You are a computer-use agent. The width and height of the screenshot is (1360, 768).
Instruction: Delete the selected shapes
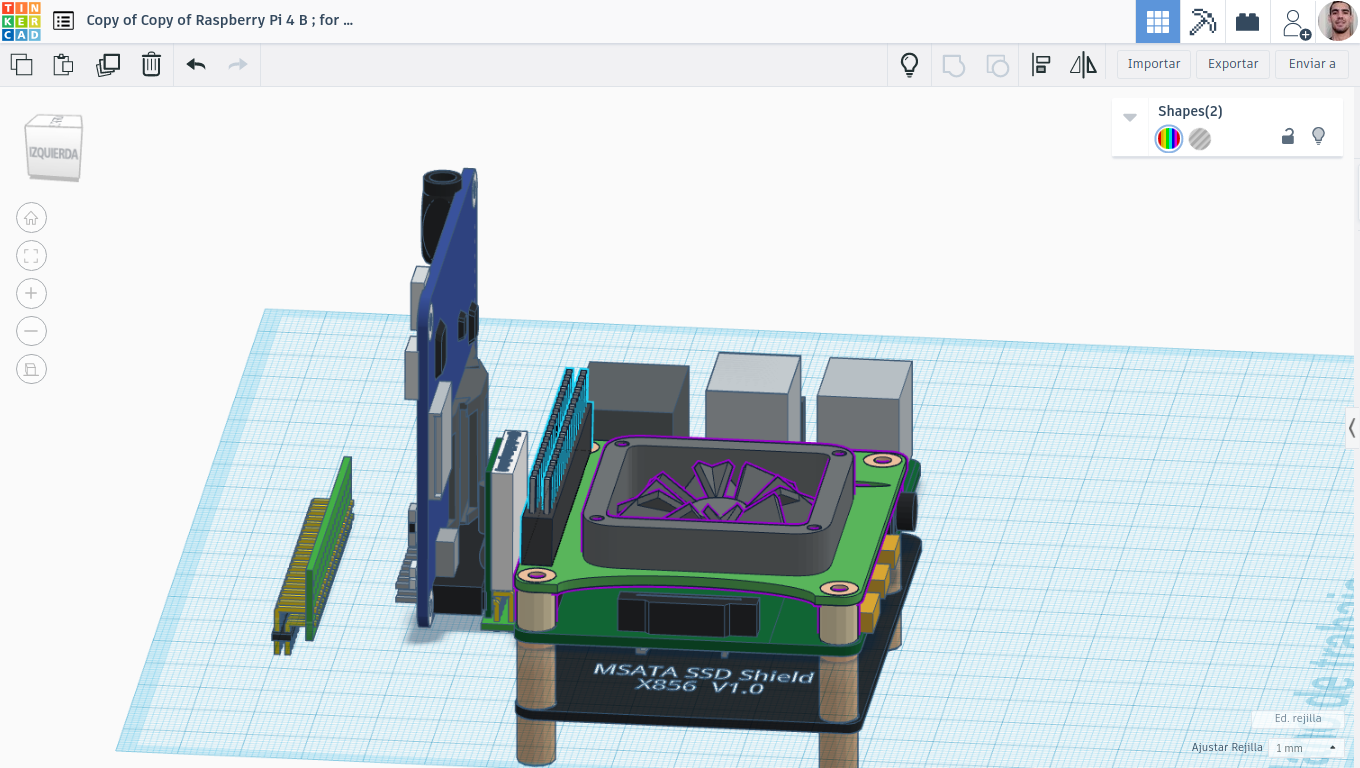click(151, 65)
